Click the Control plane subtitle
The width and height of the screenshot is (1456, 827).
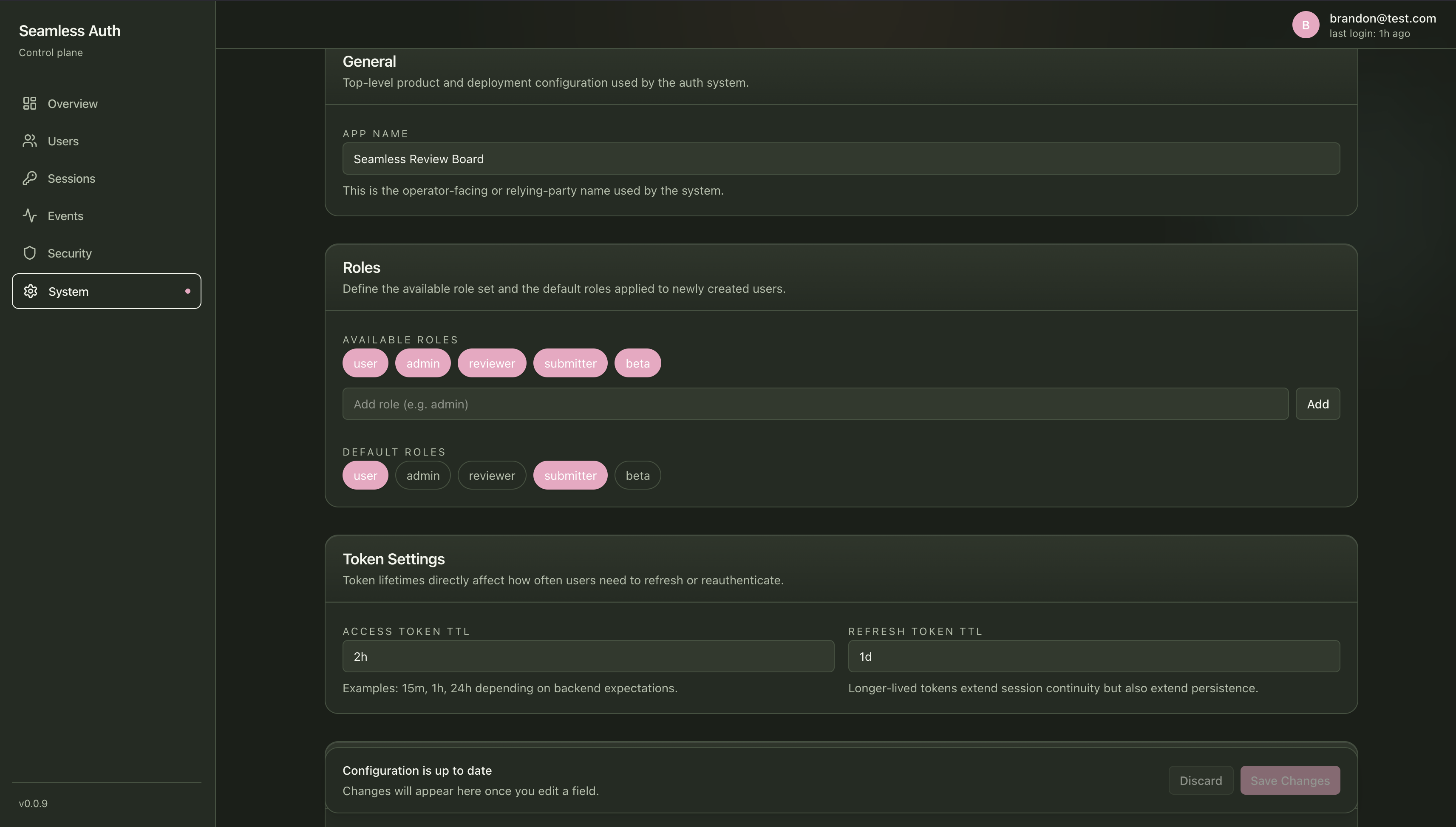click(x=51, y=52)
